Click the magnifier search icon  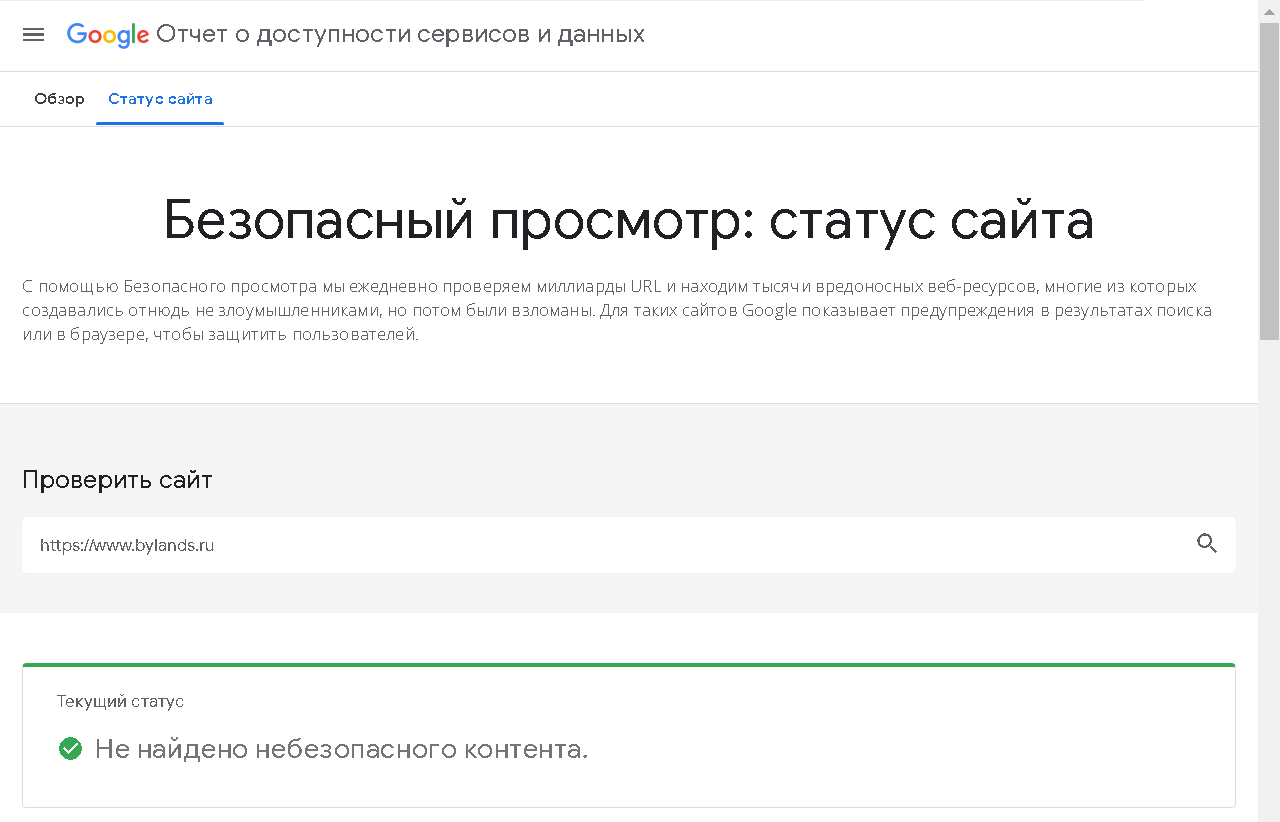[1207, 544]
